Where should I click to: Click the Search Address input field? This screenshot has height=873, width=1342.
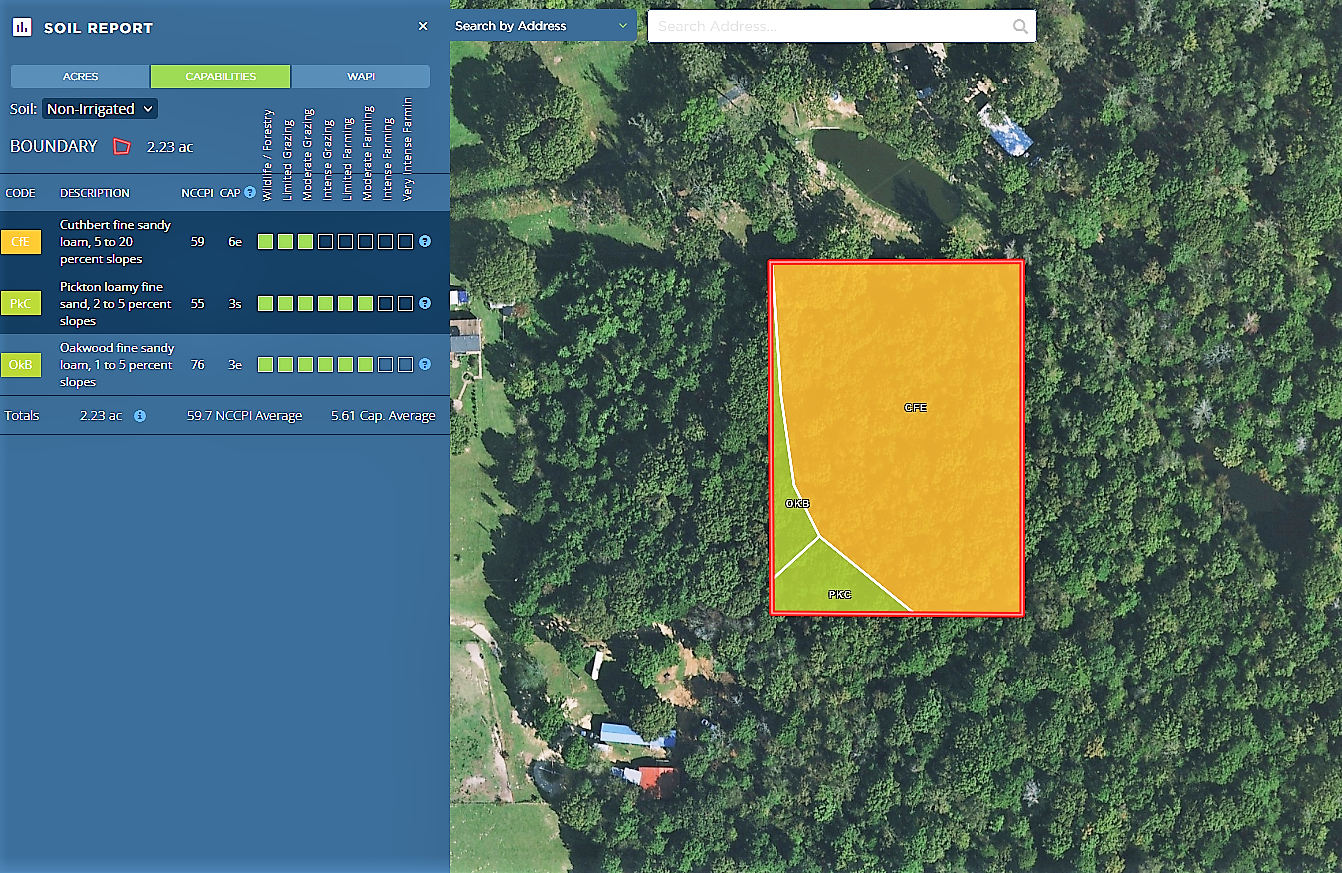pyautogui.click(x=830, y=27)
